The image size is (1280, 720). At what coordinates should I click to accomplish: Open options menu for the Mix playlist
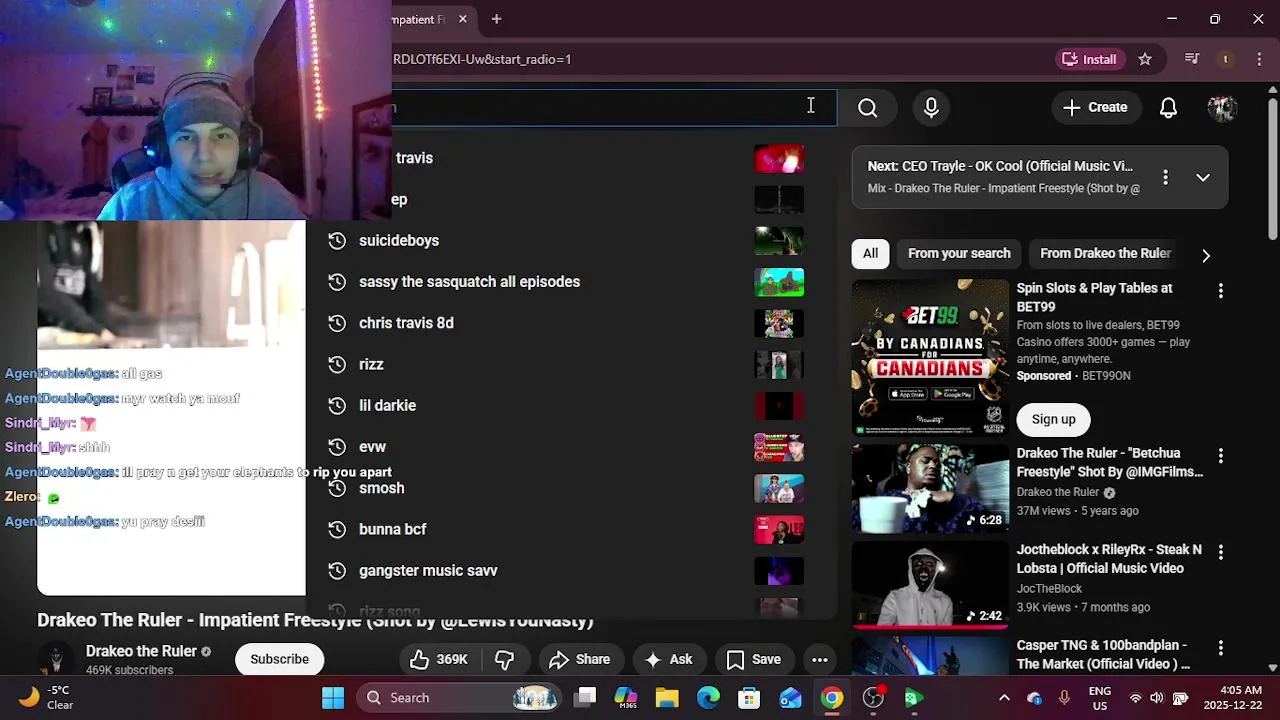[x=1165, y=177]
